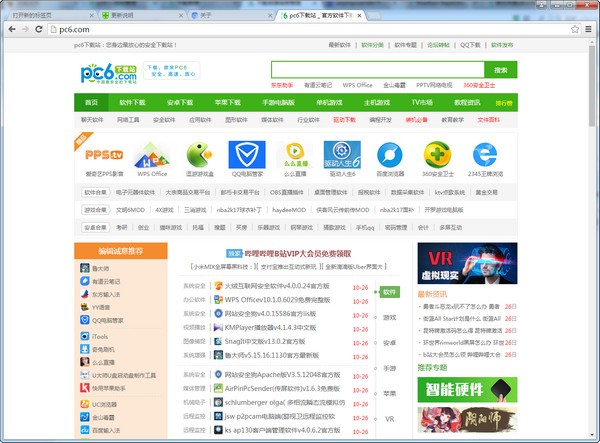Open the 百度浏览器 round blue icon
Viewport: 600px width, 443px height.
[x=390, y=155]
